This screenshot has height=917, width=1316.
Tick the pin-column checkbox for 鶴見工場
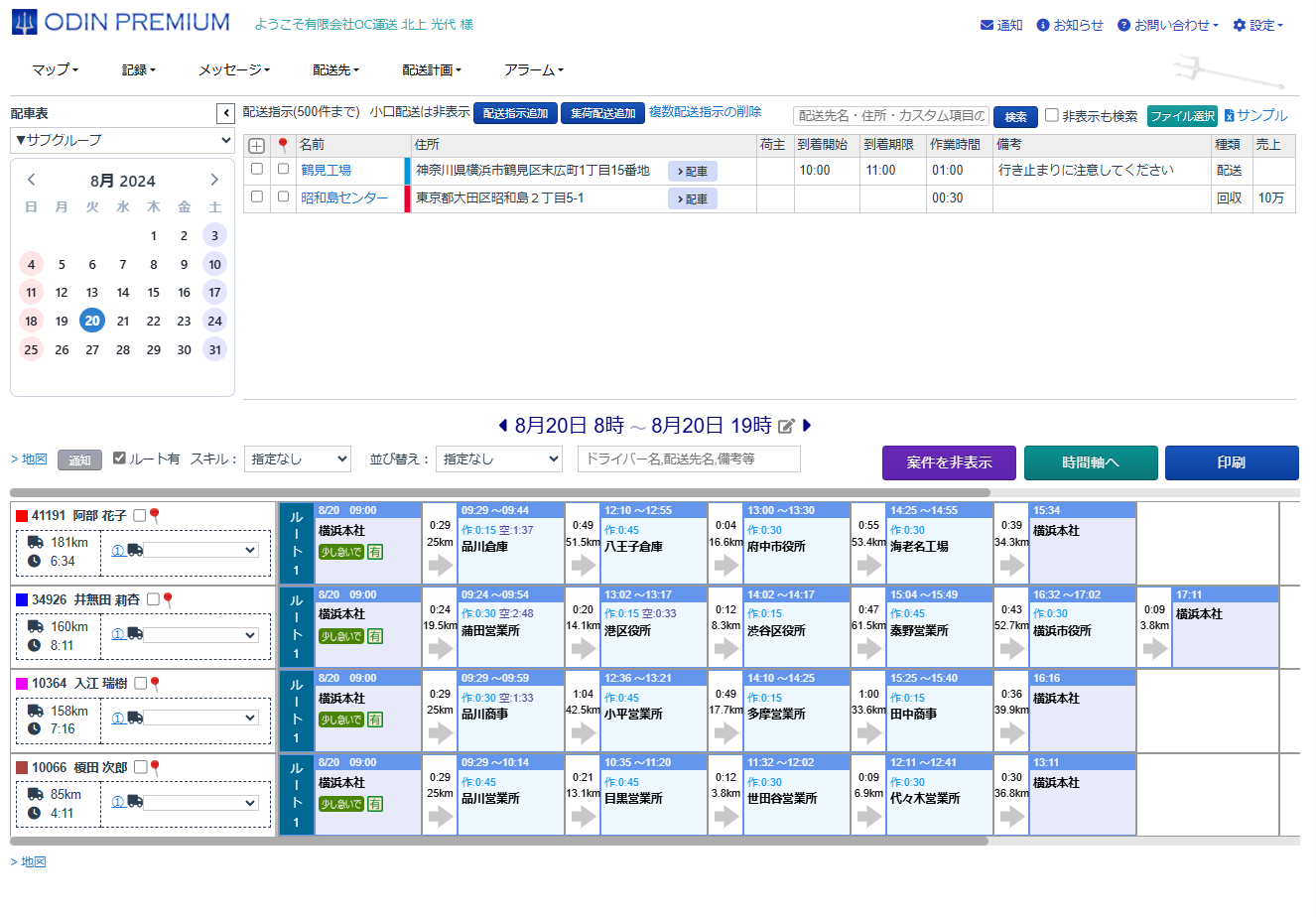283,169
